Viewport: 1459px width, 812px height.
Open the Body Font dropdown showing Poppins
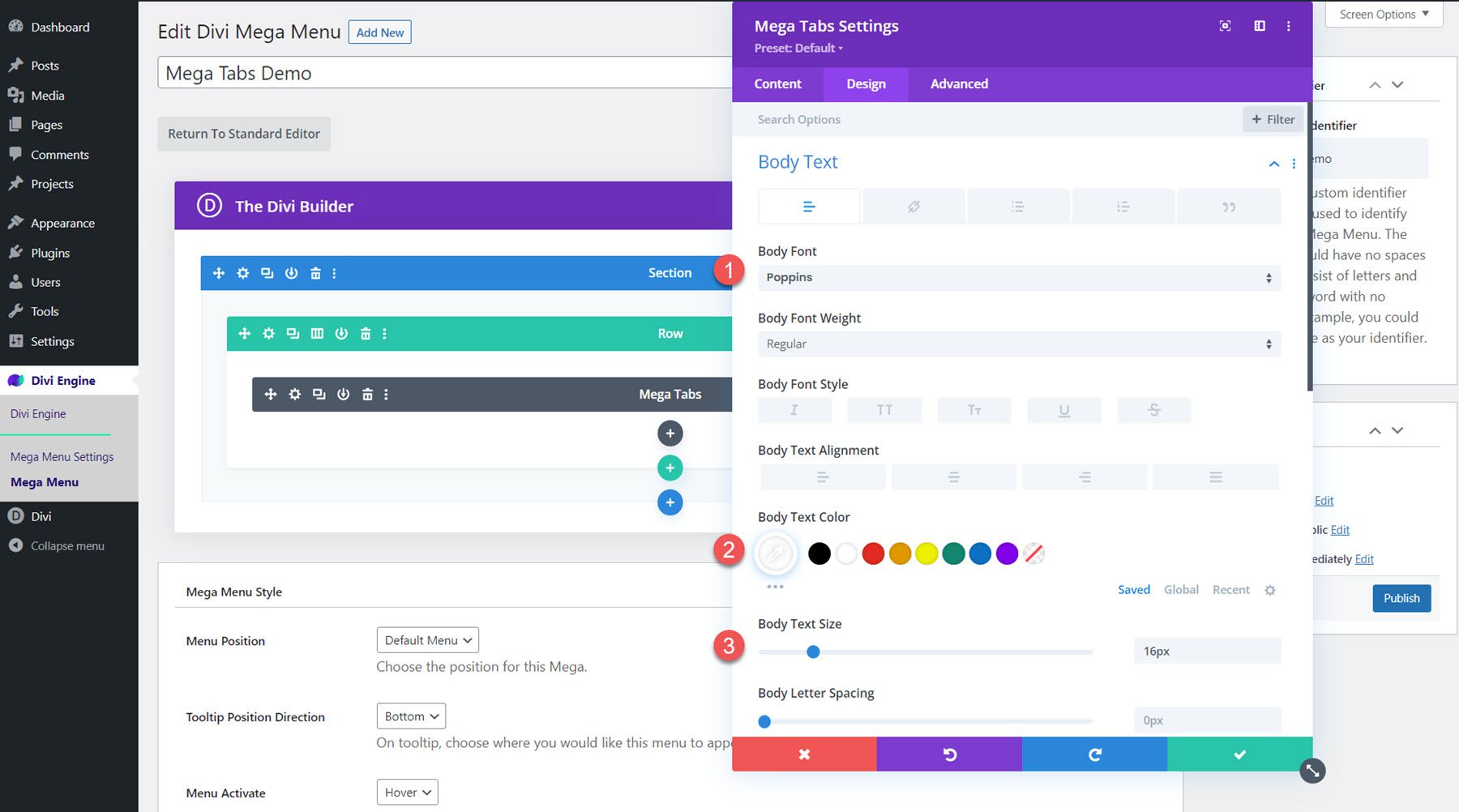(1020, 277)
